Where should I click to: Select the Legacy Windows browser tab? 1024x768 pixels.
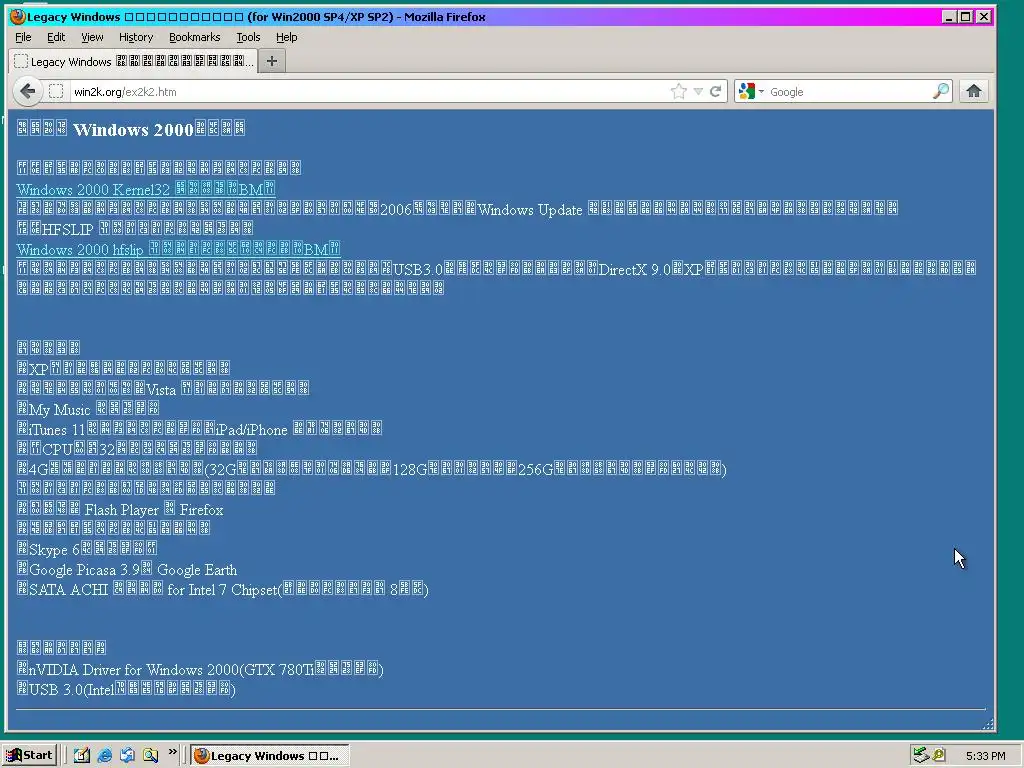(133, 61)
